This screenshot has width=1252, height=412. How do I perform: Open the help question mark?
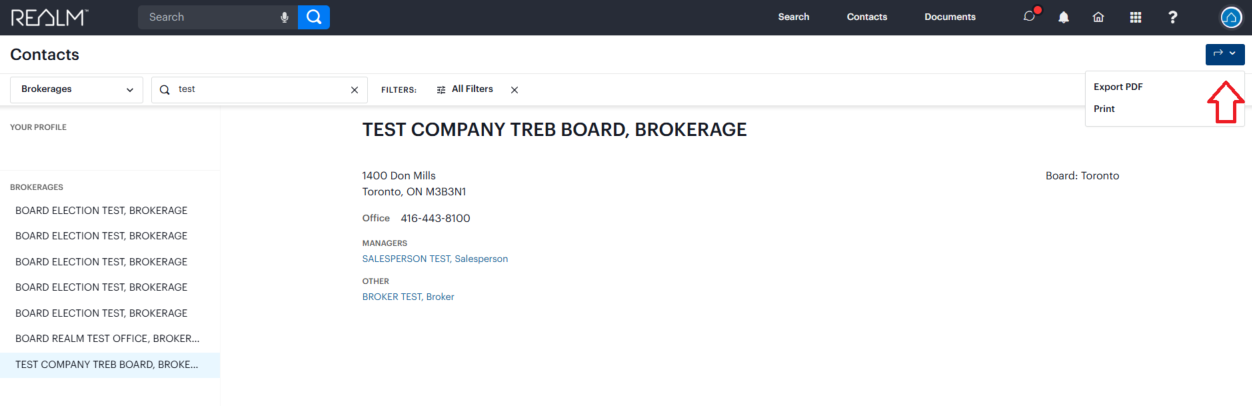[x=1173, y=17]
